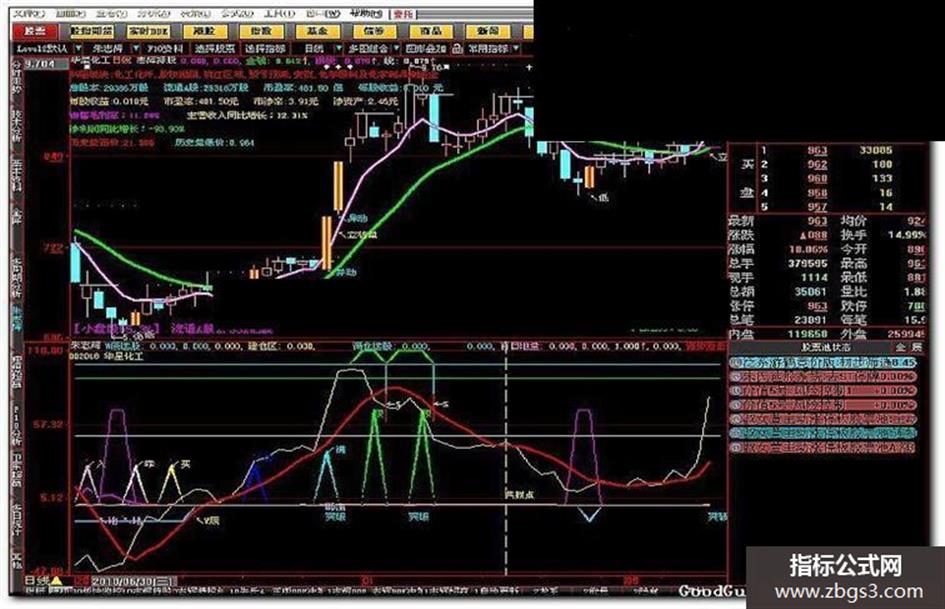Click the 总笔 value 23891

click(x=811, y=320)
